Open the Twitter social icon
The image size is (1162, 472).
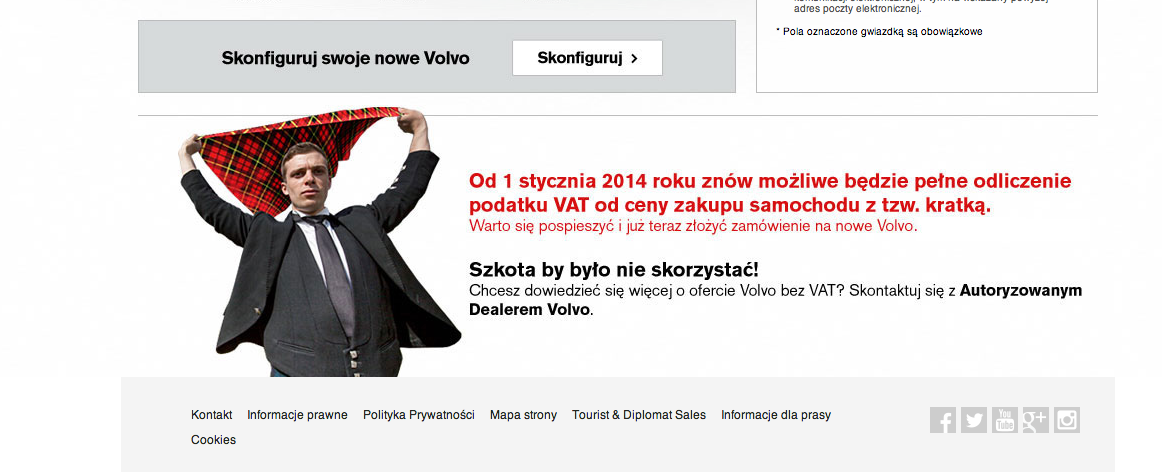[974, 420]
